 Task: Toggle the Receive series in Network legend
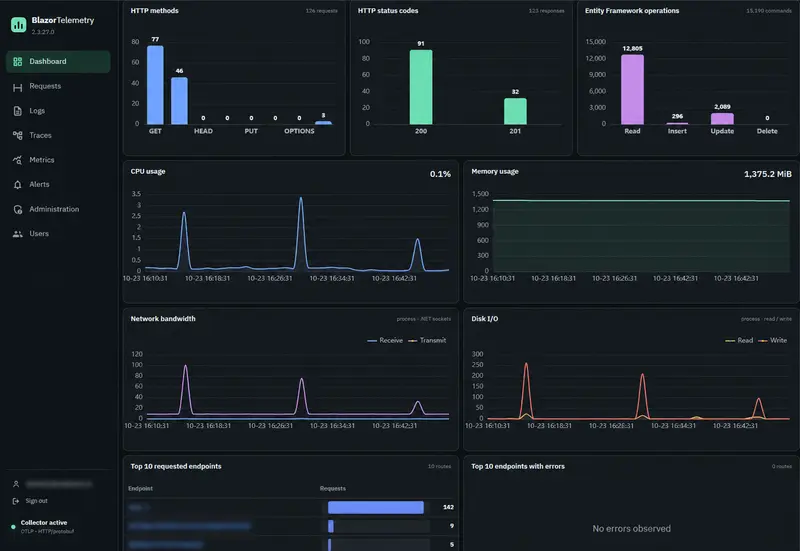point(385,340)
